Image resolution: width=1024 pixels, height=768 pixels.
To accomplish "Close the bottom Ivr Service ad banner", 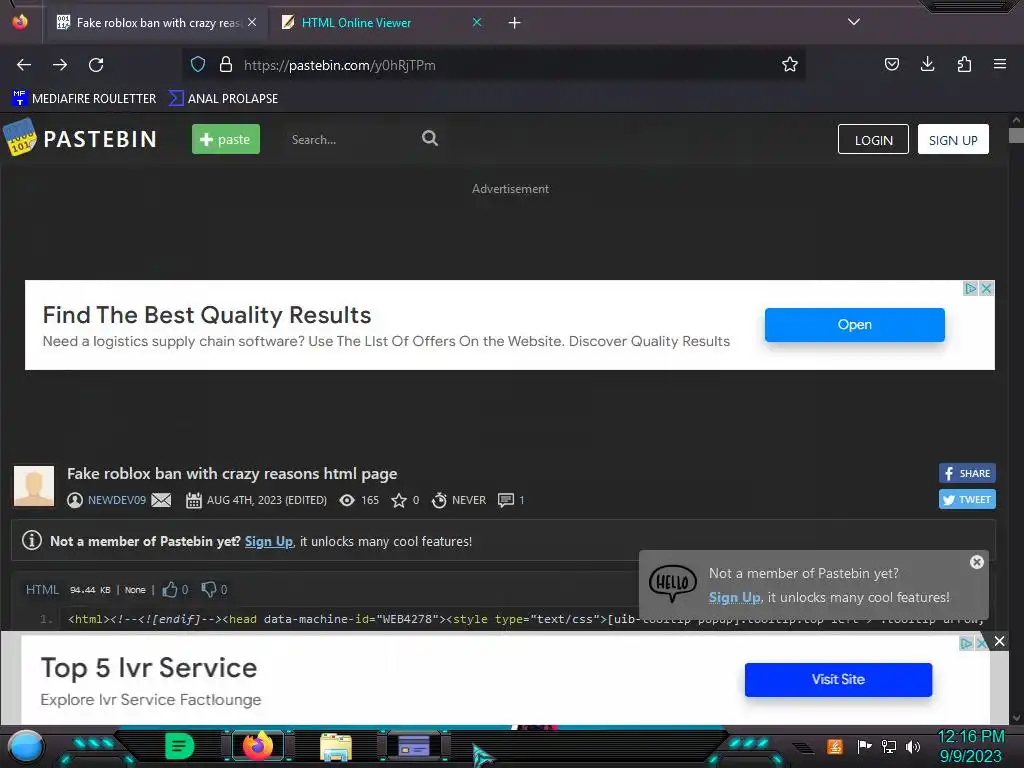I will 999,641.
